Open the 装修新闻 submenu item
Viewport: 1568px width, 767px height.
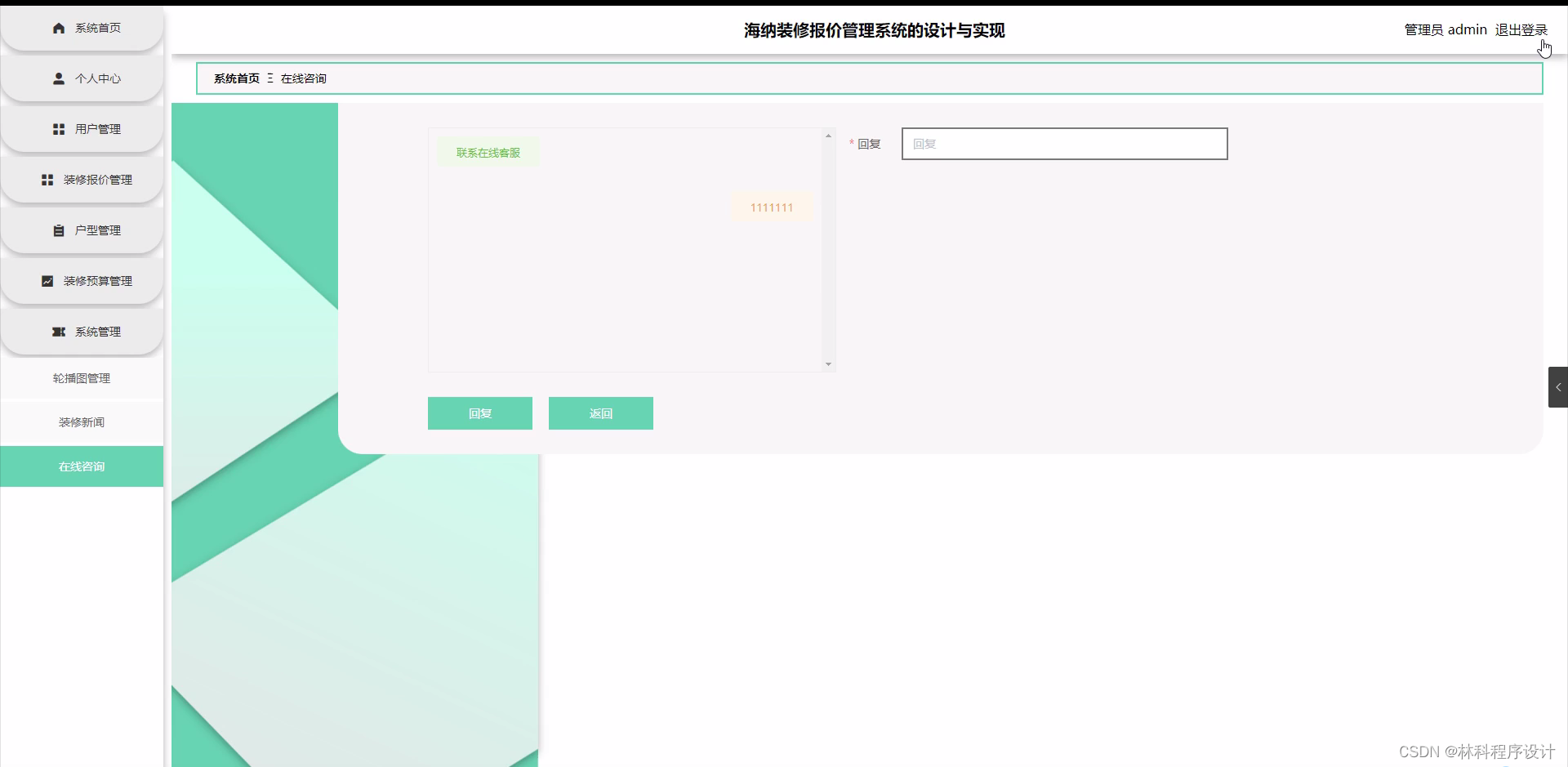82,422
